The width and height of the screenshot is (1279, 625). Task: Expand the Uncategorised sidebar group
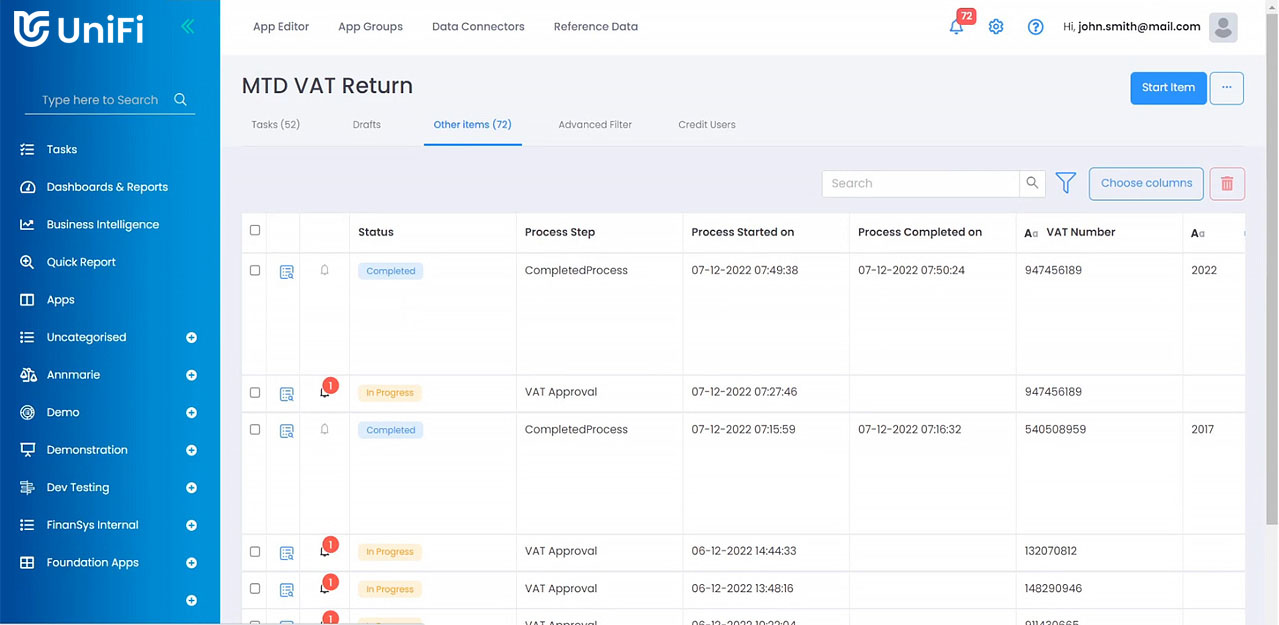pyautogui.click(x=191, y=338)
